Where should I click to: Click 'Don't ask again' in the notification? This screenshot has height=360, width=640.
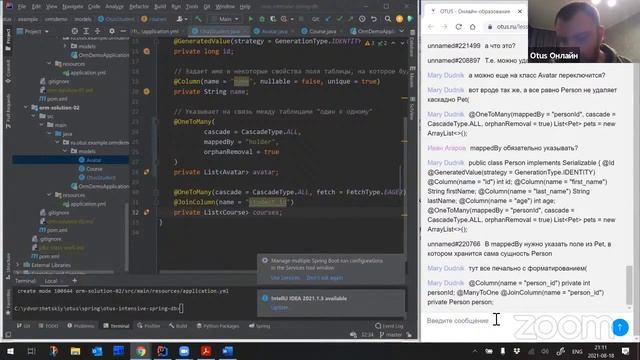(324, 278)
